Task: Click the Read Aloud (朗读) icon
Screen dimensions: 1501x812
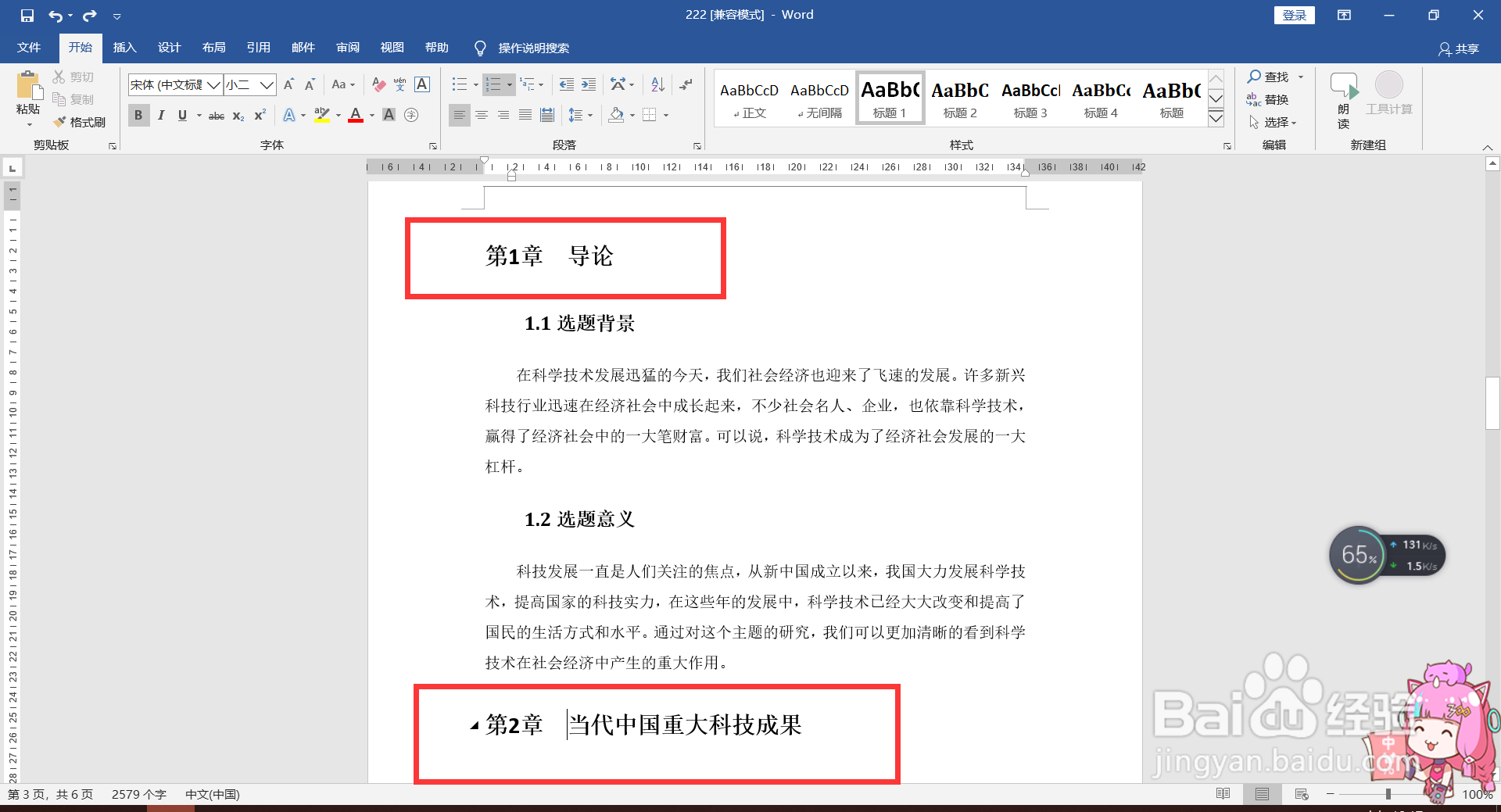Action: pyautogui.click(x=1344, y=100)
